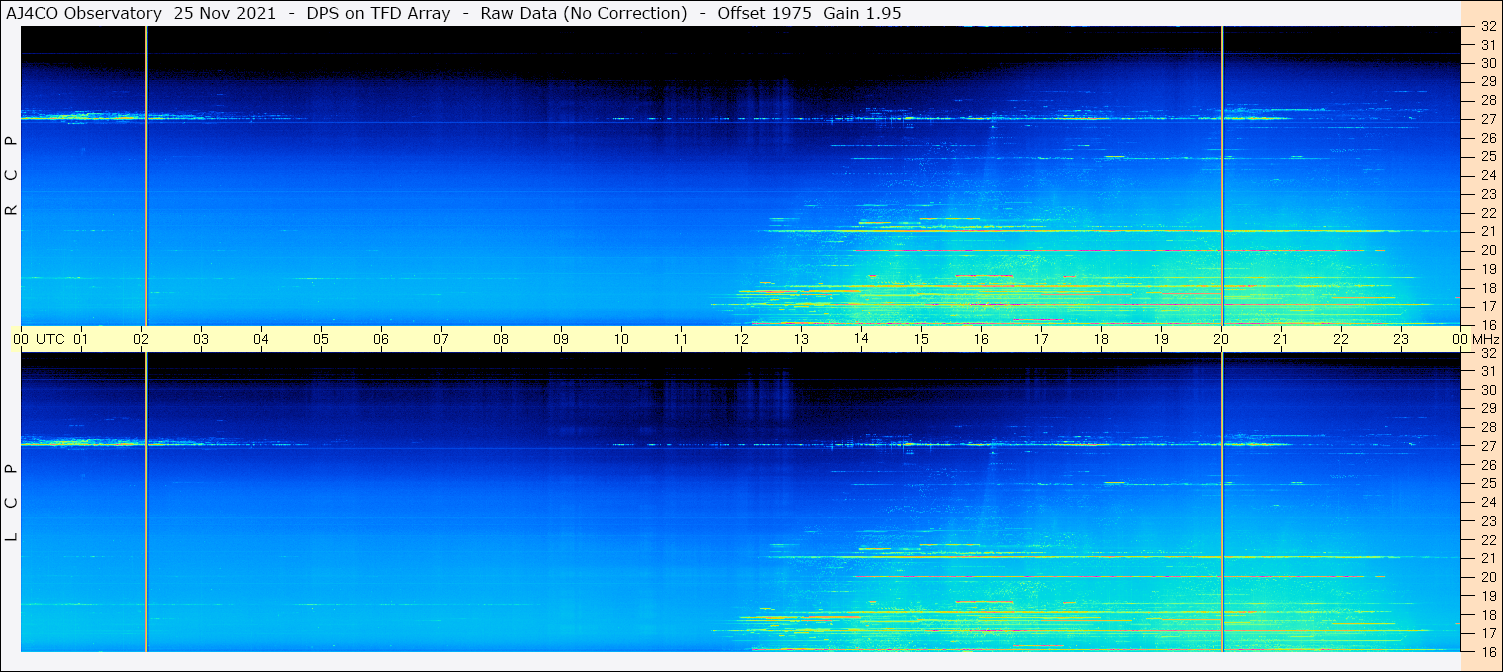
Task: Click hour label "05" on UTC axis
Action: point(321,339)
